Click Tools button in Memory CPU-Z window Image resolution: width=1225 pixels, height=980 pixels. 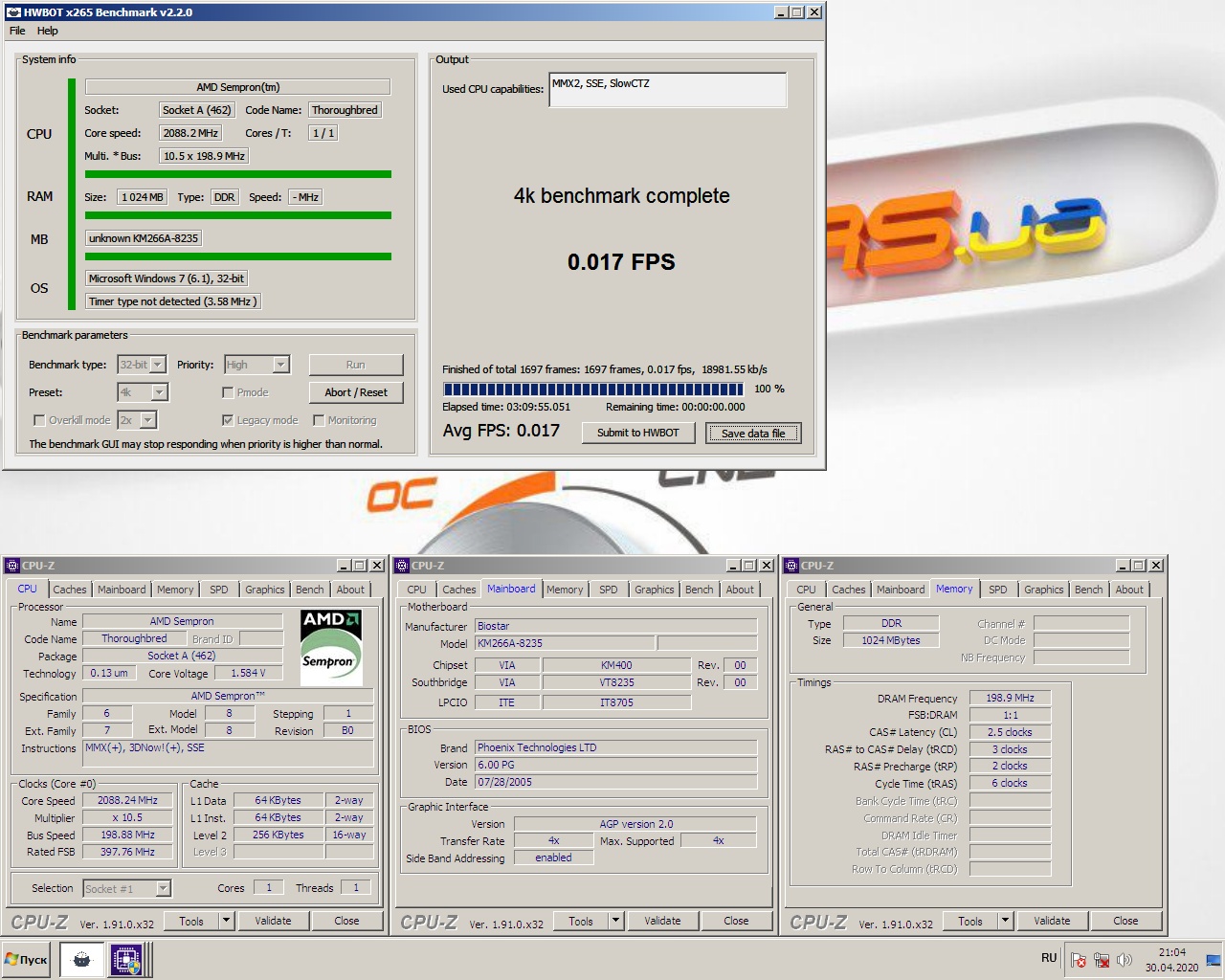(x=970, y=921)
